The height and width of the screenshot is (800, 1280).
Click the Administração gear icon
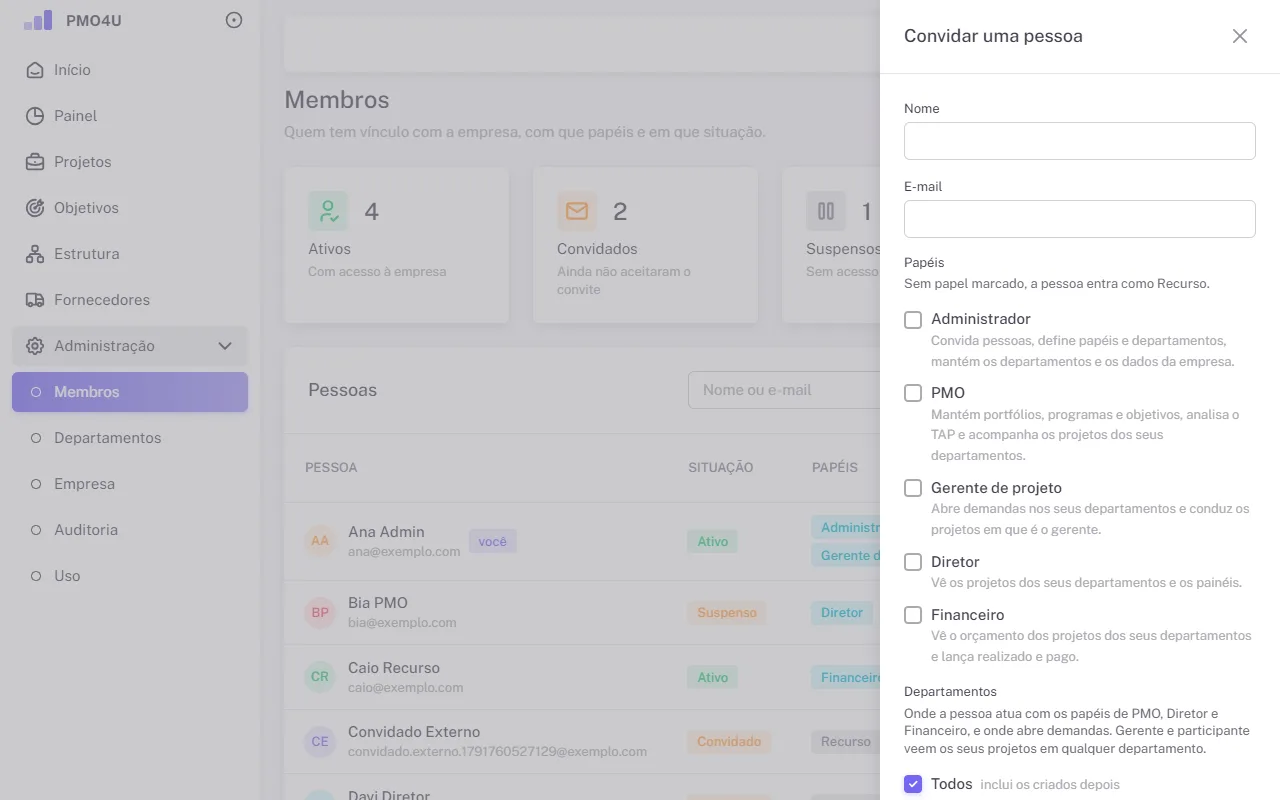coord(35,346)
